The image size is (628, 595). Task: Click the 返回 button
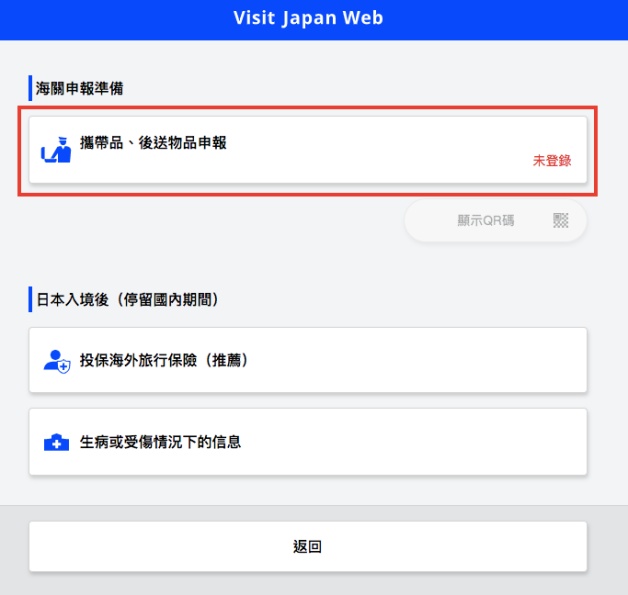[308, 546]
